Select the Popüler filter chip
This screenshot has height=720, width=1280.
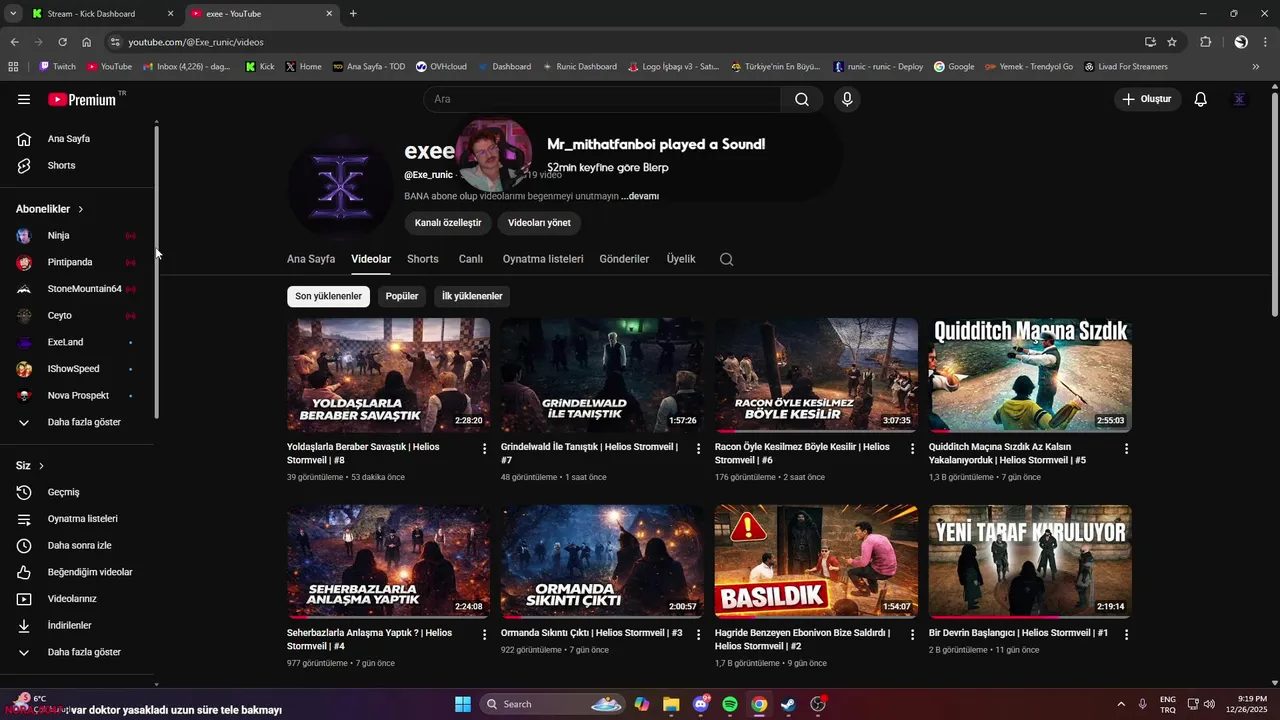402,296
